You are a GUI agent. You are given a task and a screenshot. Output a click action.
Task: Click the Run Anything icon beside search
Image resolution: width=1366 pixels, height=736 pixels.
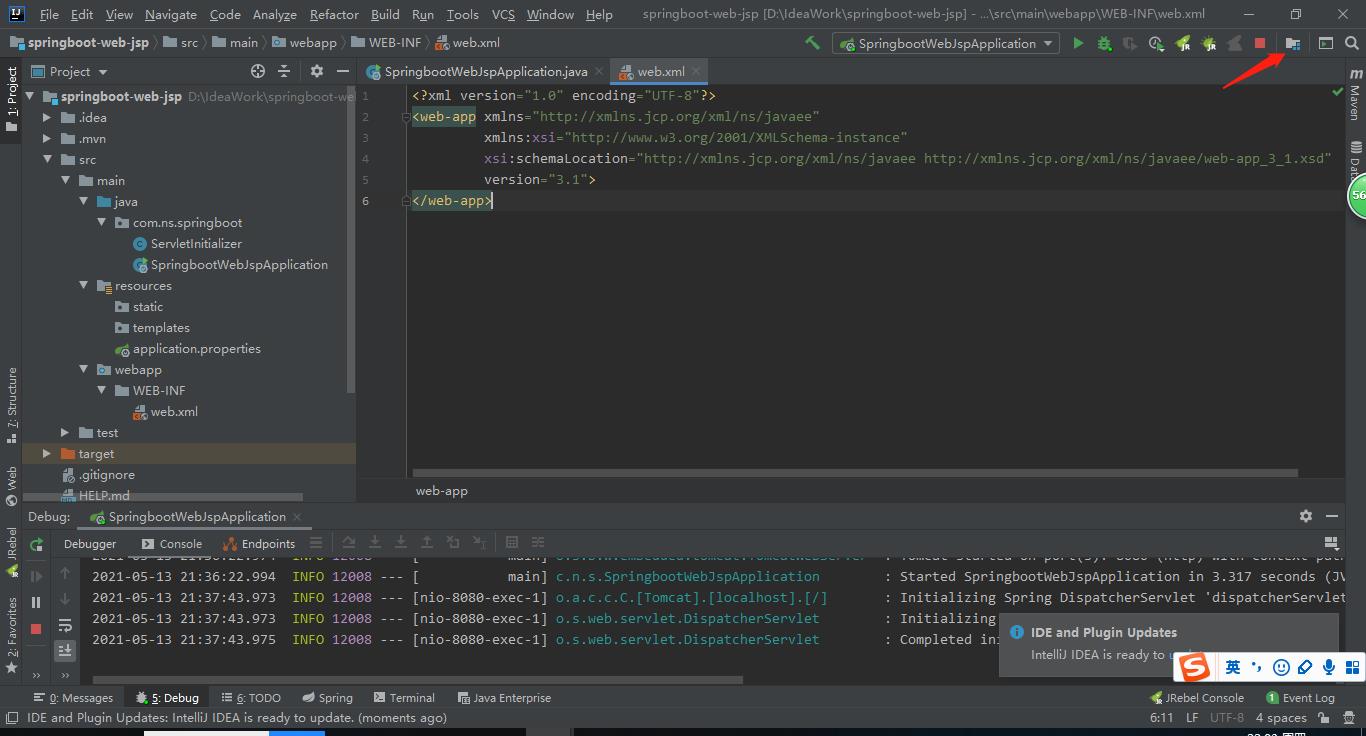pyautogui.click(x=1325, y=43)
